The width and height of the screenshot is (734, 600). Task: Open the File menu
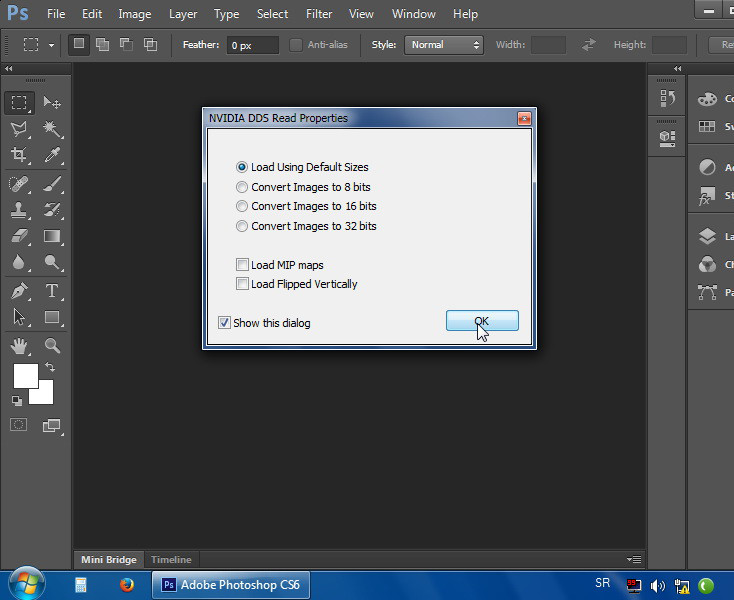(x=56, y=14)
